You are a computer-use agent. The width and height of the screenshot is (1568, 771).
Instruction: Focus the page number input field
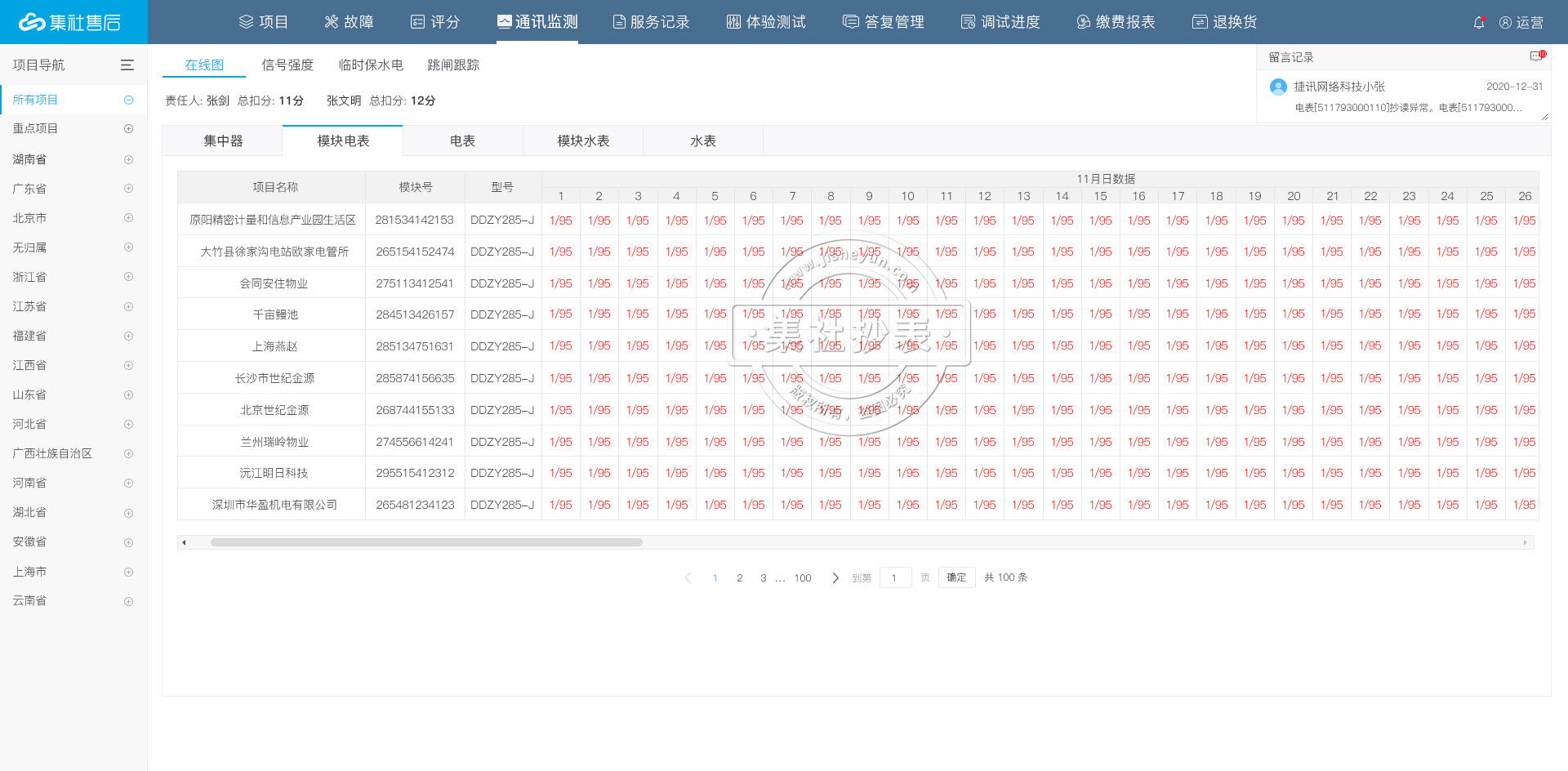pos(895,577)
